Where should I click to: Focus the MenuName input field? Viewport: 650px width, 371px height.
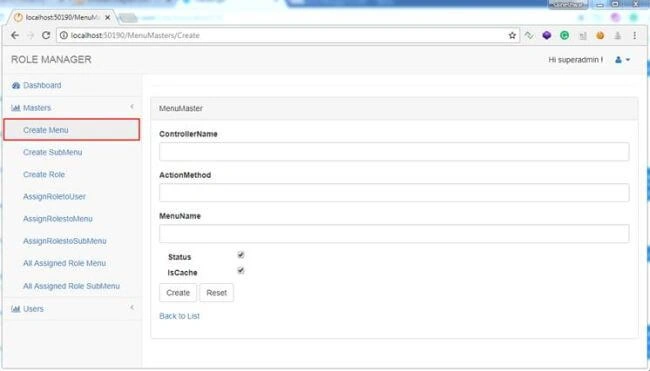point(394,234)
